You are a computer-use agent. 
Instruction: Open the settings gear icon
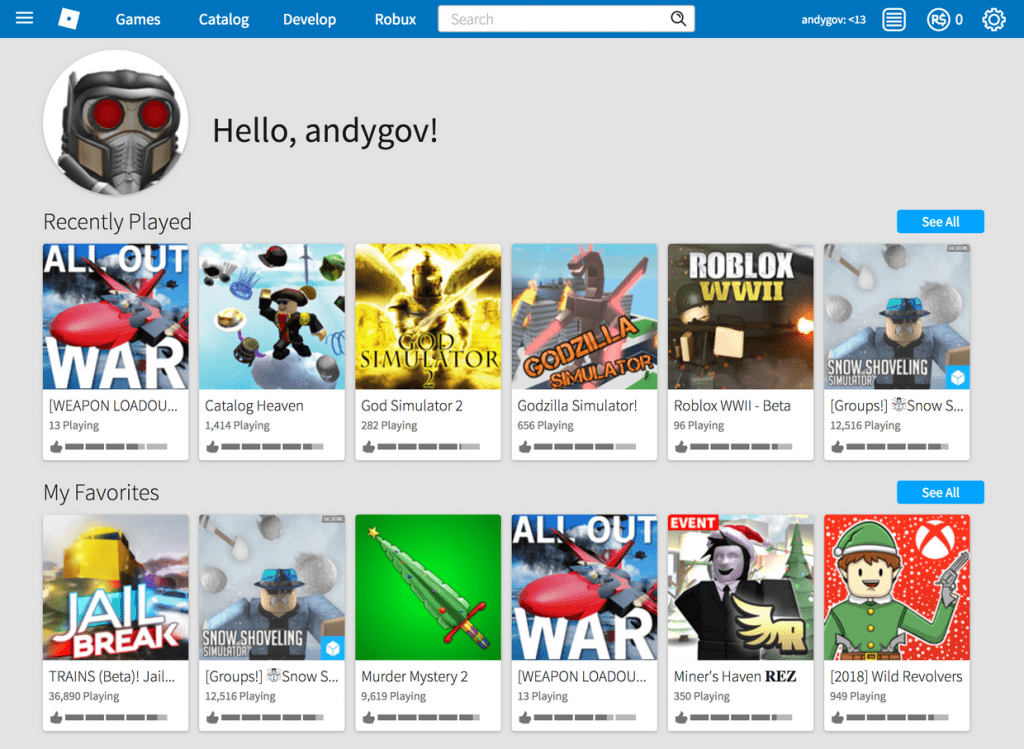coord(994,20)
